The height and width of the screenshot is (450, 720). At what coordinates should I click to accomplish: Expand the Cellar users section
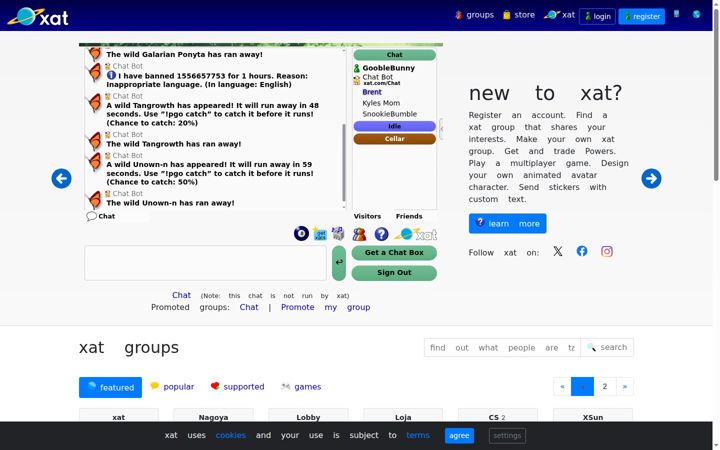tap(394, 139)
